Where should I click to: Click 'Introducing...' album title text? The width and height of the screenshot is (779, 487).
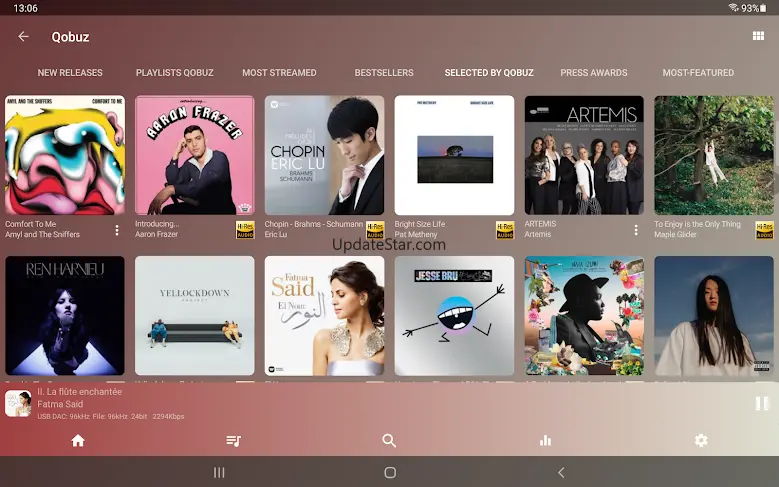point(157,224)
